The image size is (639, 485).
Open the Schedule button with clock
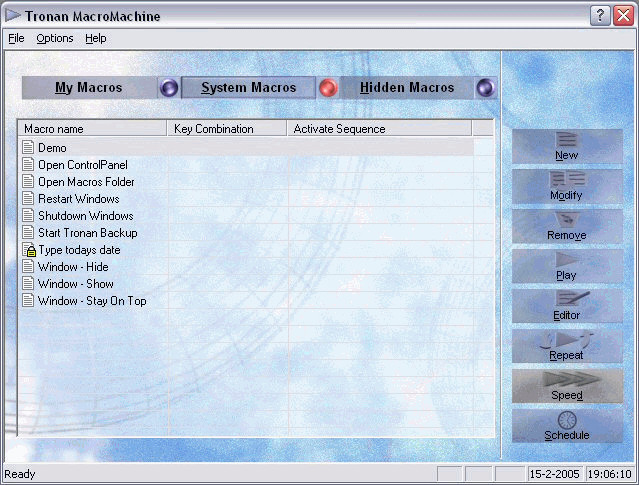pyautogui.click(x=567, y=426)
